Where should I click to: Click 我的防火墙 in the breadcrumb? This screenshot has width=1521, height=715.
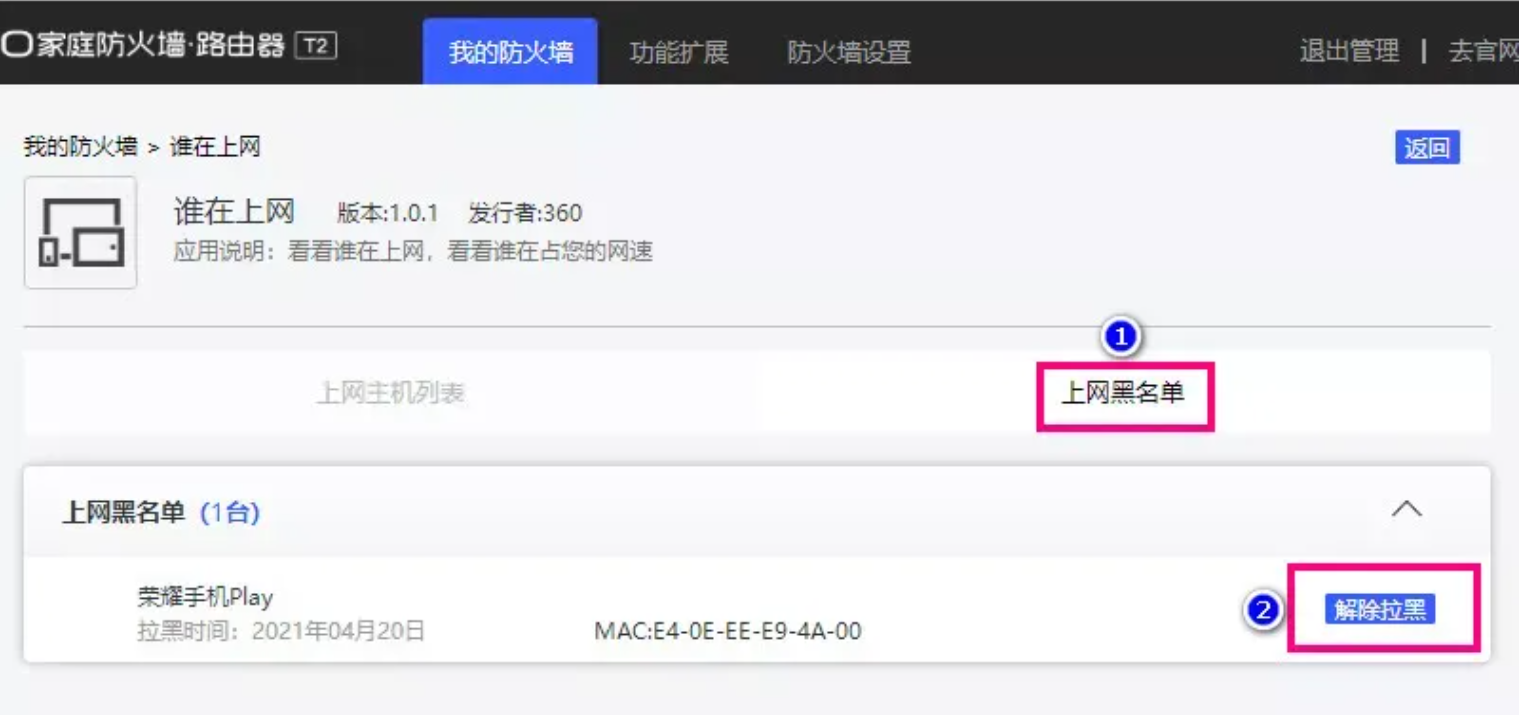(x=80, y=147)
